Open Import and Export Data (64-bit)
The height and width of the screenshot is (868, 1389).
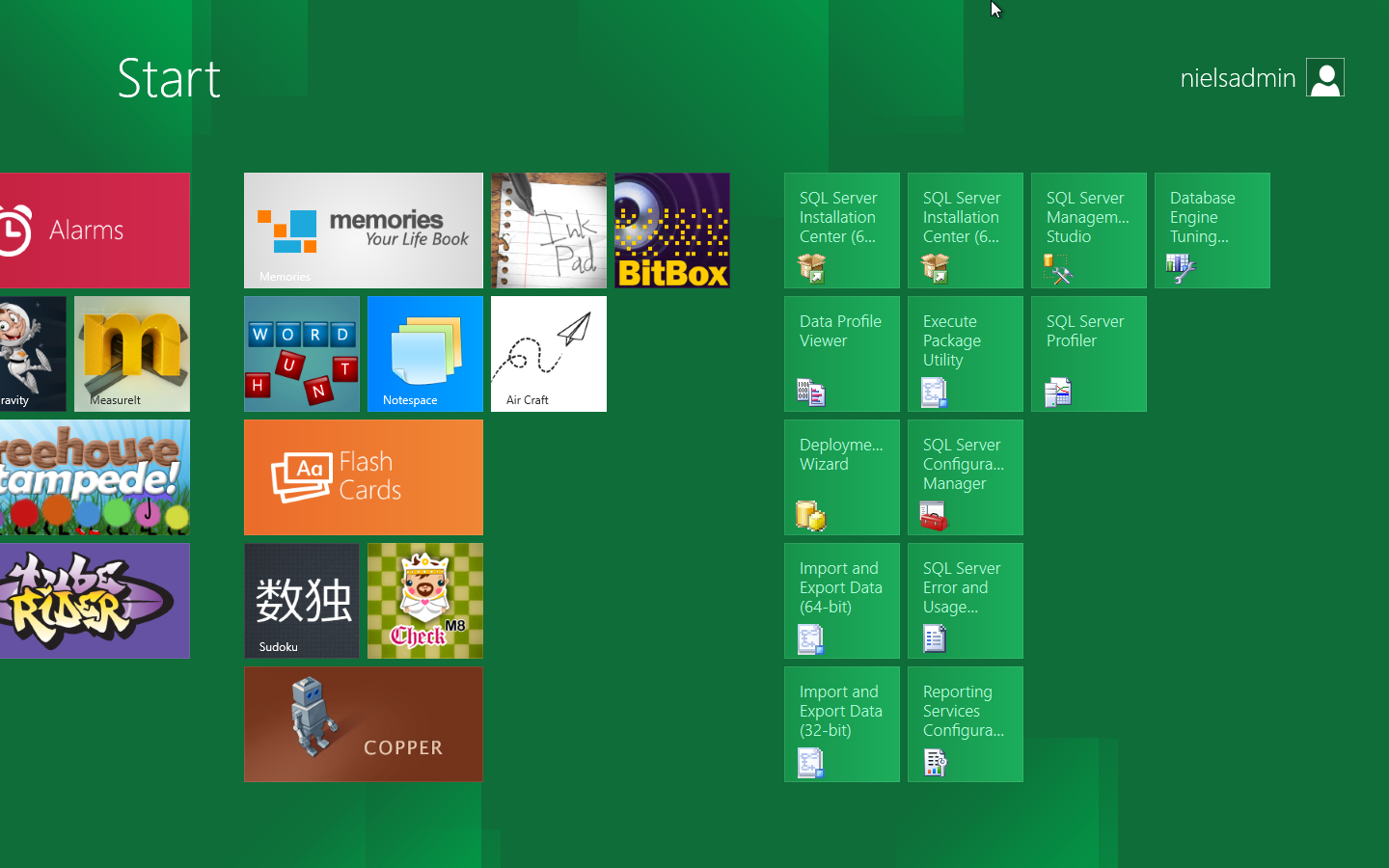(842, 601)
